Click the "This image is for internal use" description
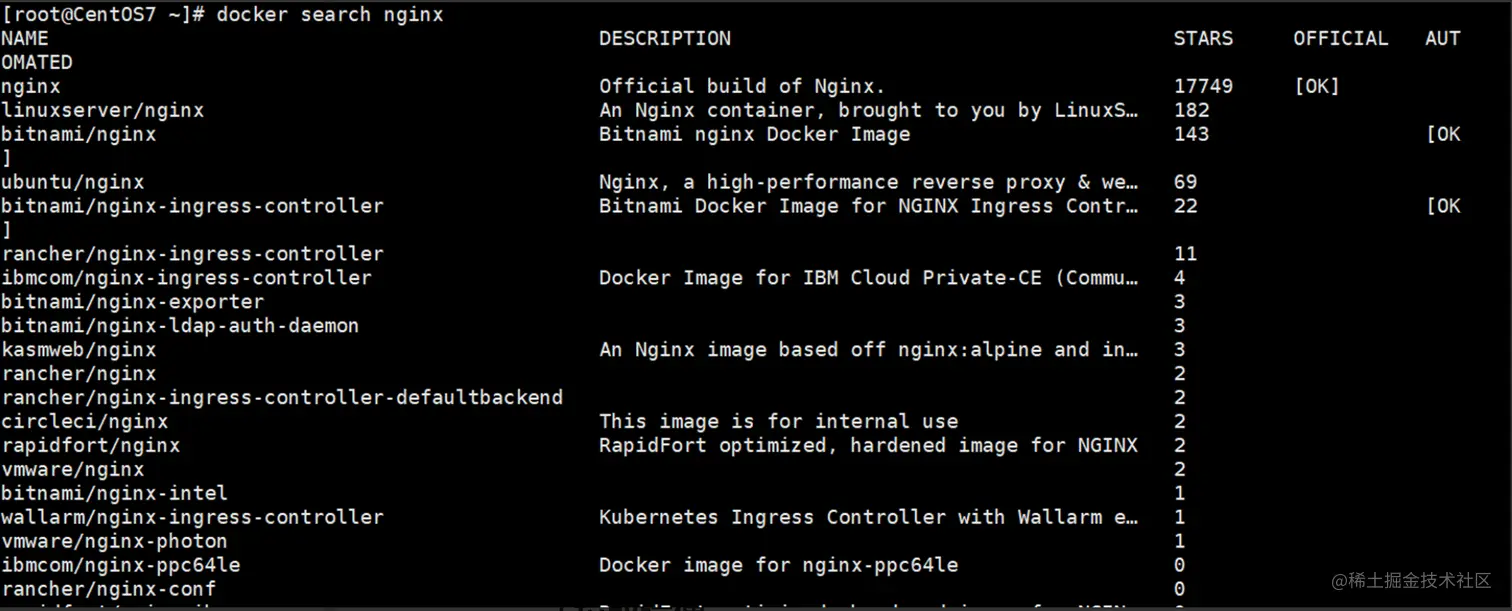 [x=778, y=421]
